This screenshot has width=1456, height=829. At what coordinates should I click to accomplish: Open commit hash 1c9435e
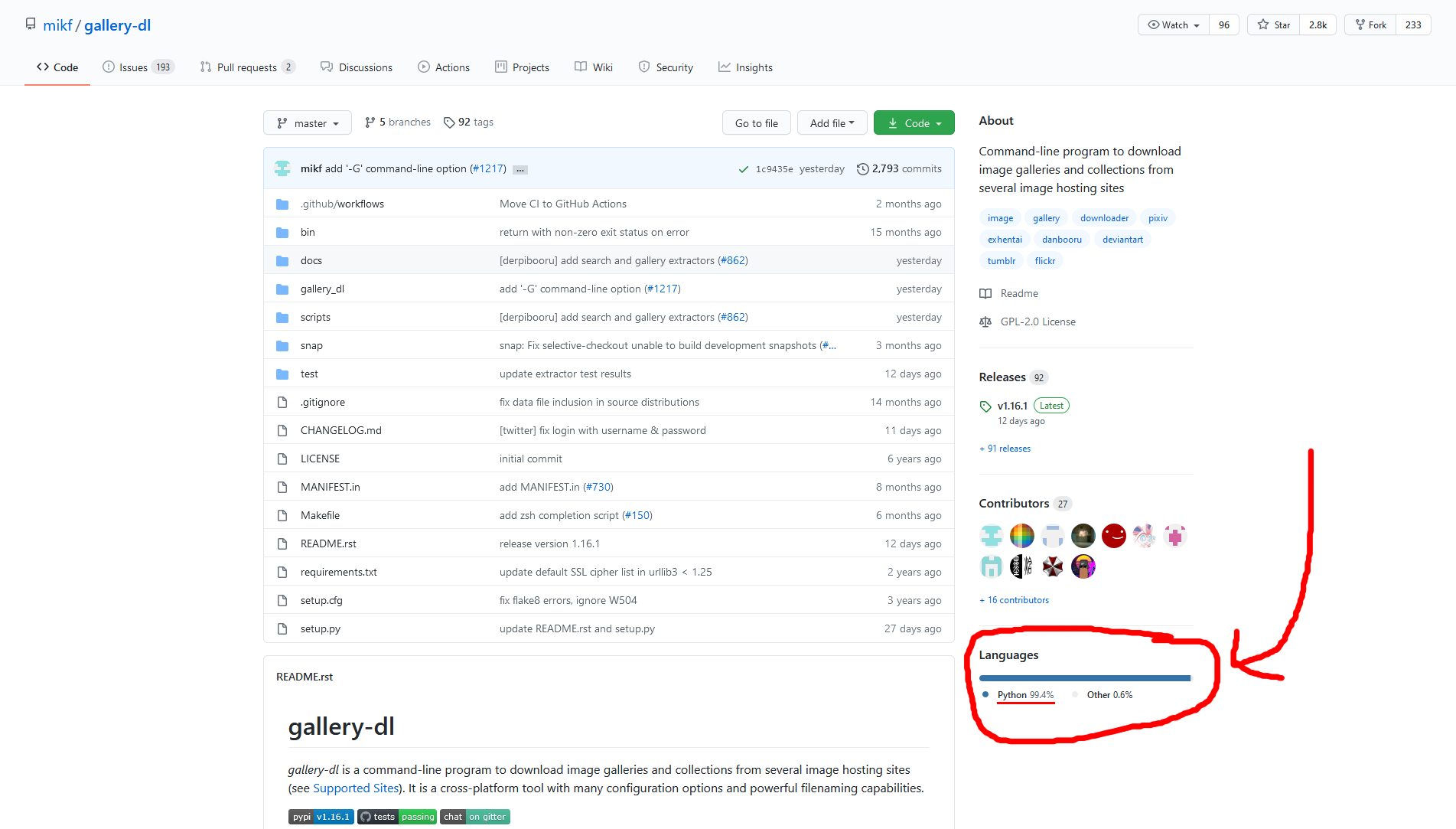[774, 169]
